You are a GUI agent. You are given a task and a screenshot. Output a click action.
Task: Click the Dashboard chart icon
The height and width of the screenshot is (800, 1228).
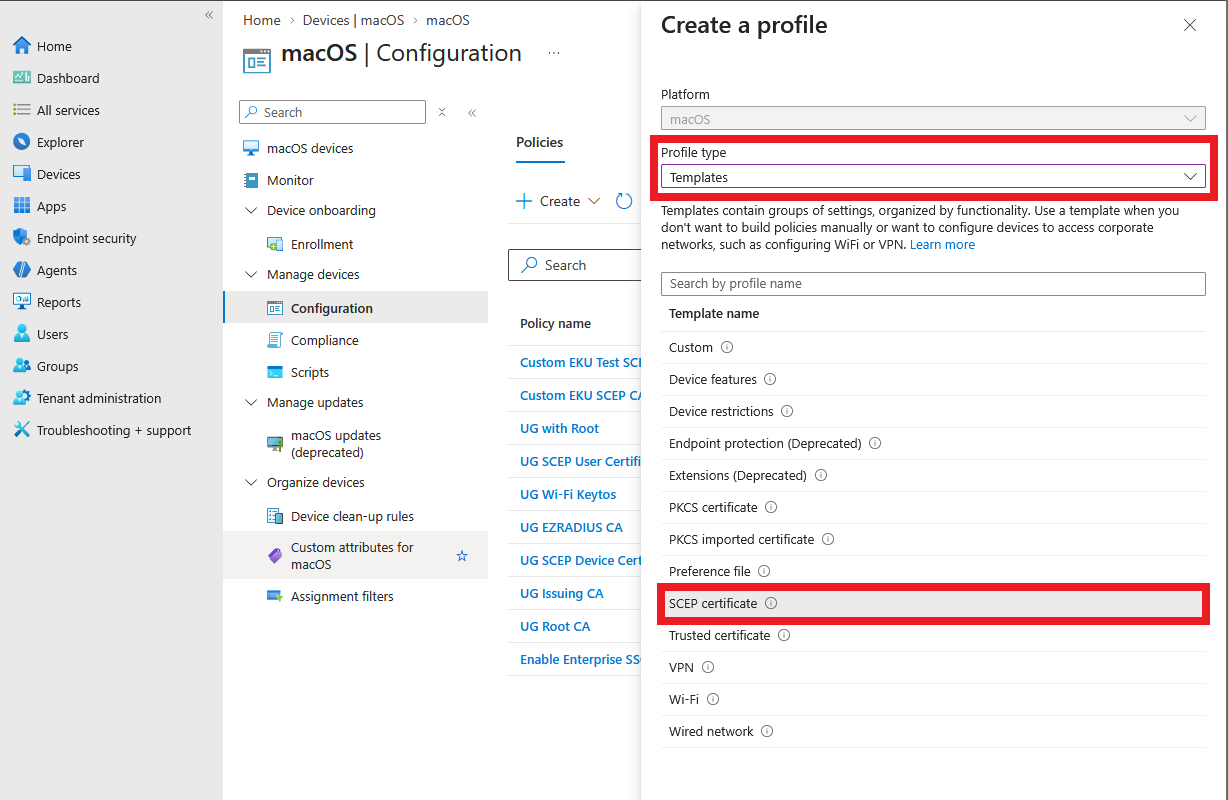coord(22,78)
